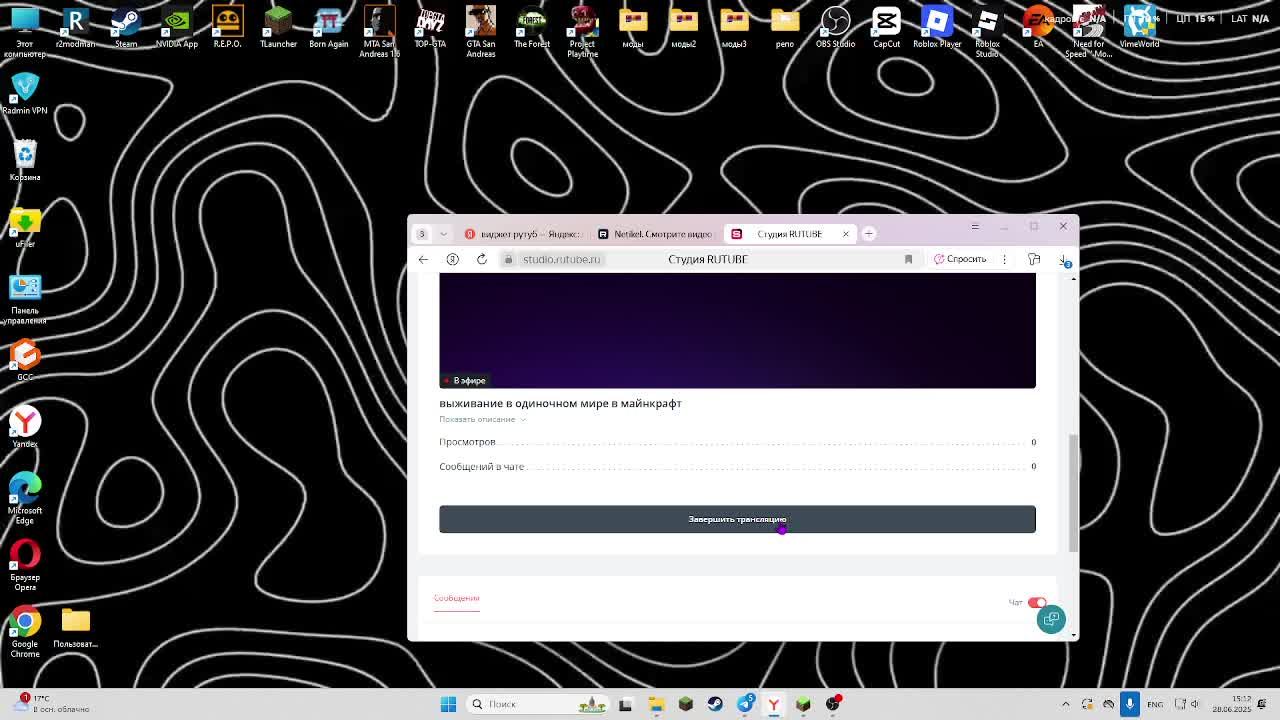Open the browser extensions icon
This screenshot has height=720, width=1280.
pyautogui.click(x=1034, y=259)
